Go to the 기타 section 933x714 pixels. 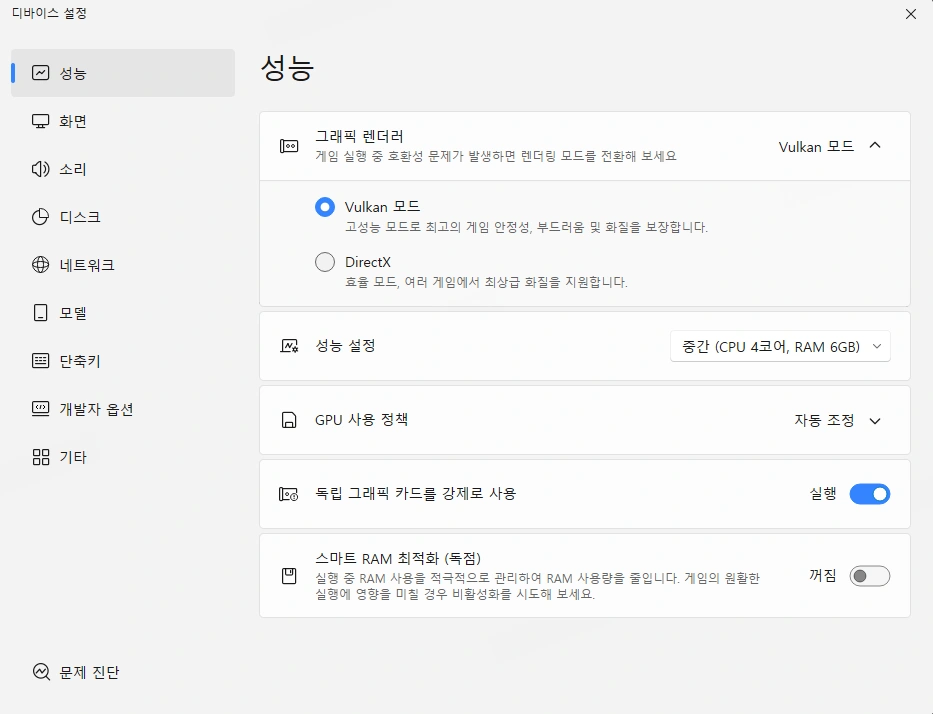pyautogui.click(x=123, y=457)
